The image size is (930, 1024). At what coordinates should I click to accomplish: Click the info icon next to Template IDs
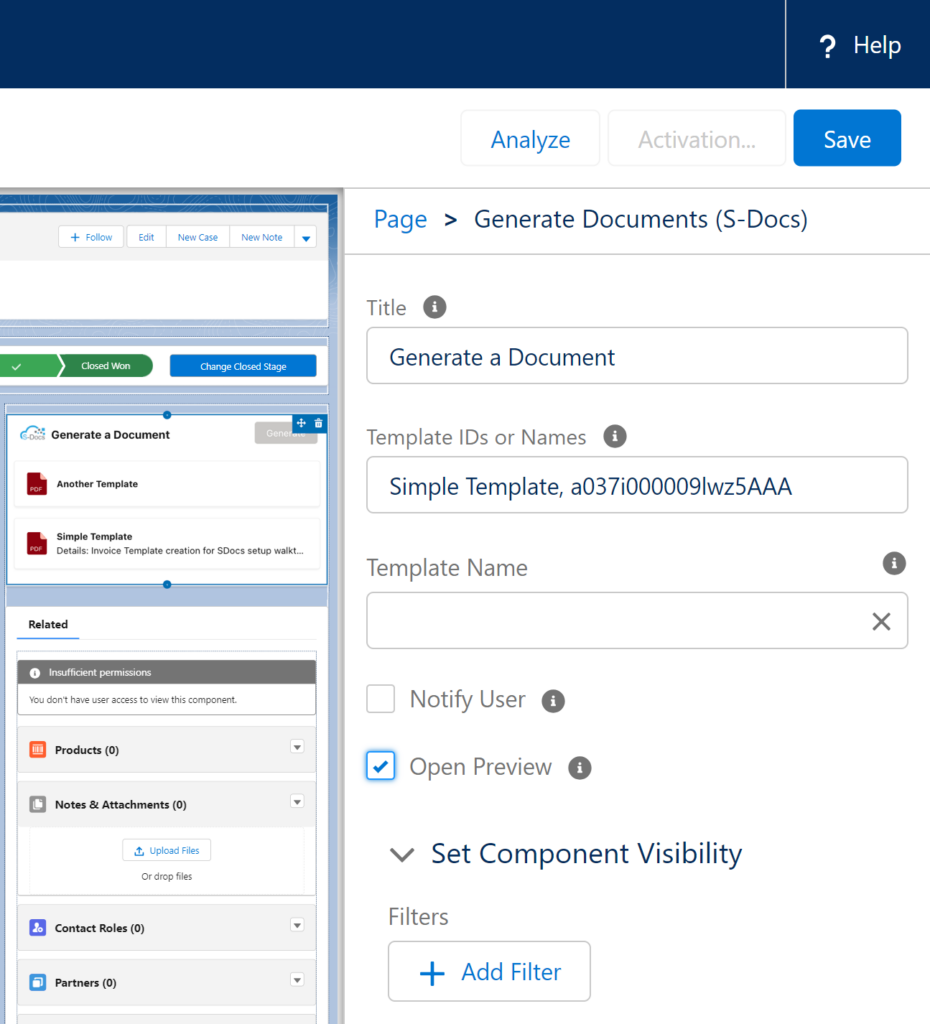click(x=615, y=436)
